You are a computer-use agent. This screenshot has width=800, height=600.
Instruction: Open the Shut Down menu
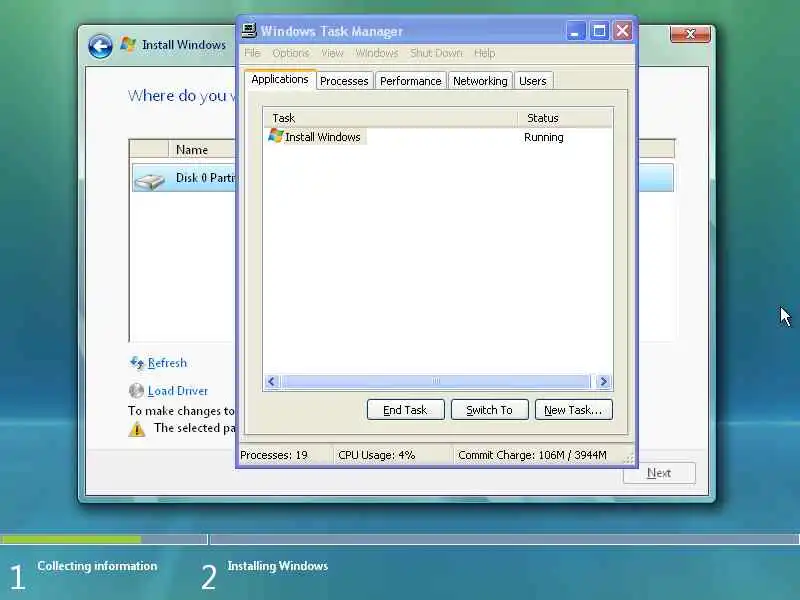(x=436, y=53)
